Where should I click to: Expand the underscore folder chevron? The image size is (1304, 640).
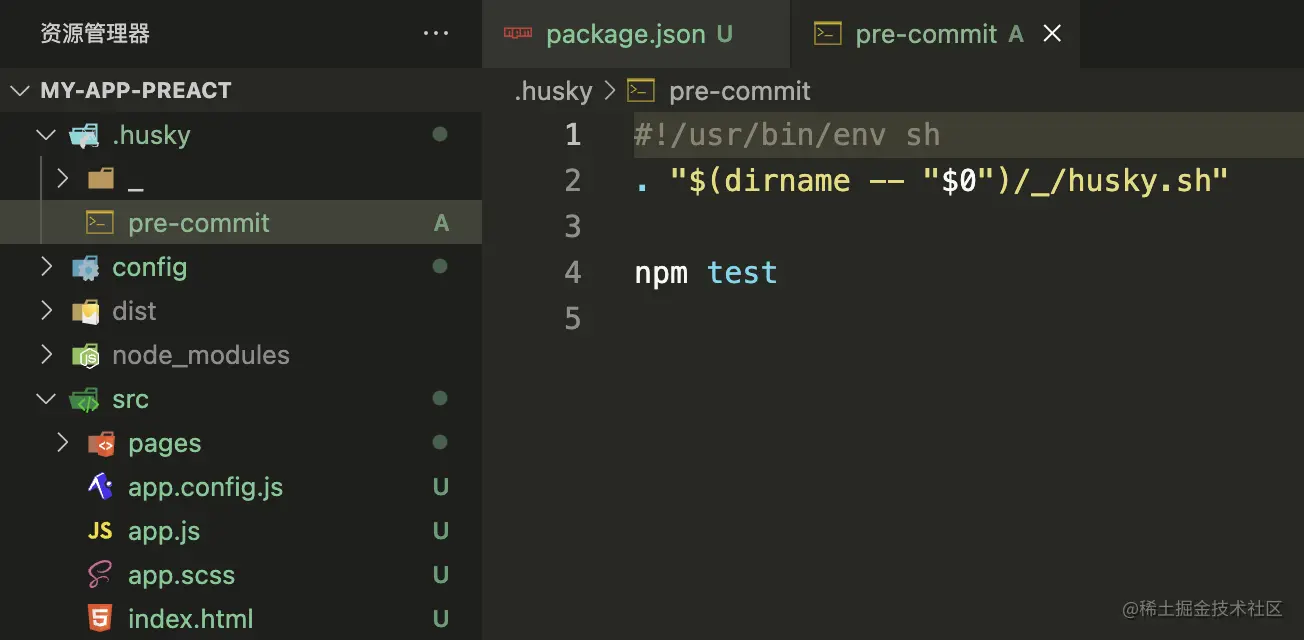coord(62,179)
